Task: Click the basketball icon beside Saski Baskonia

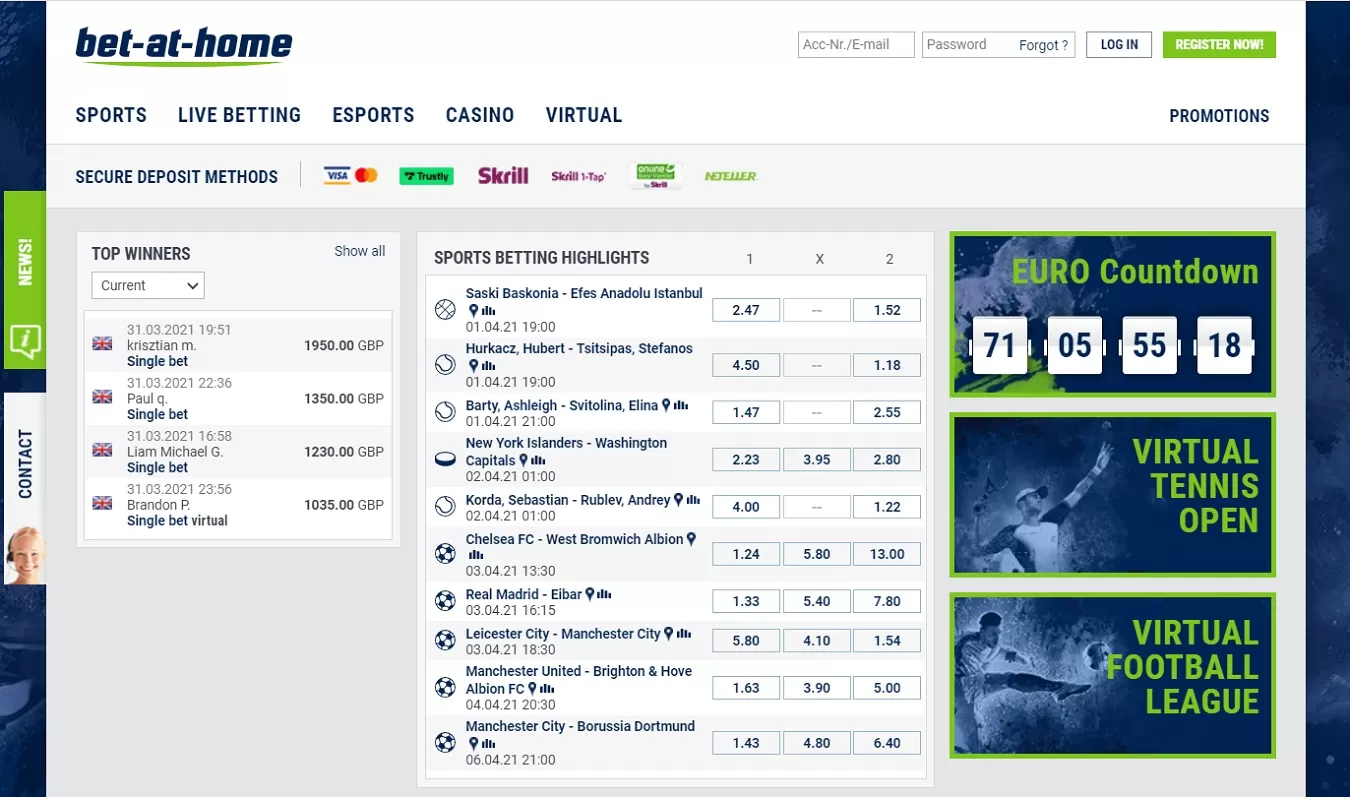Action: pyautogui.click(x=445, y=310)
